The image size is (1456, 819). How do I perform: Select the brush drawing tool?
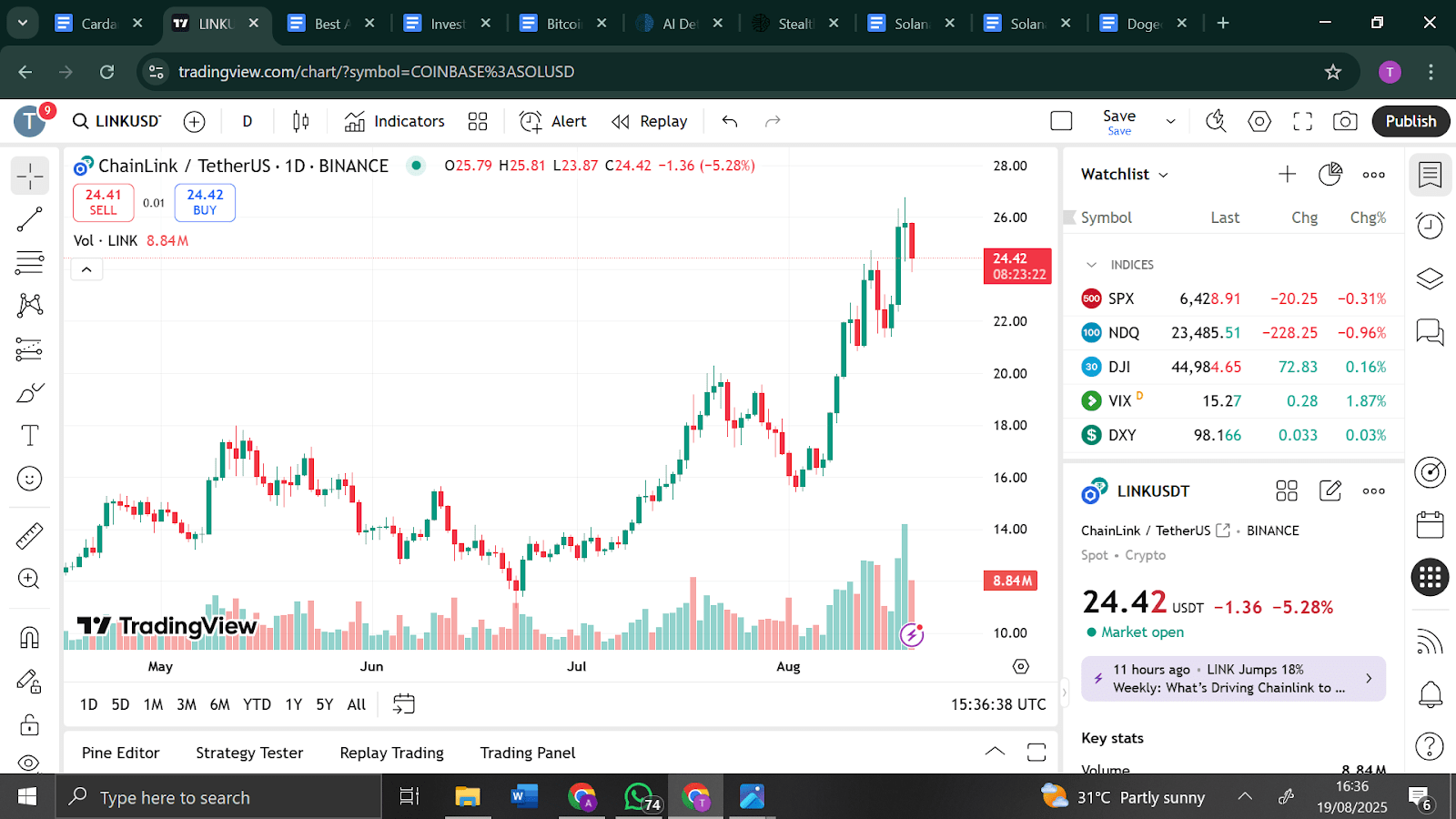[30, 392]
